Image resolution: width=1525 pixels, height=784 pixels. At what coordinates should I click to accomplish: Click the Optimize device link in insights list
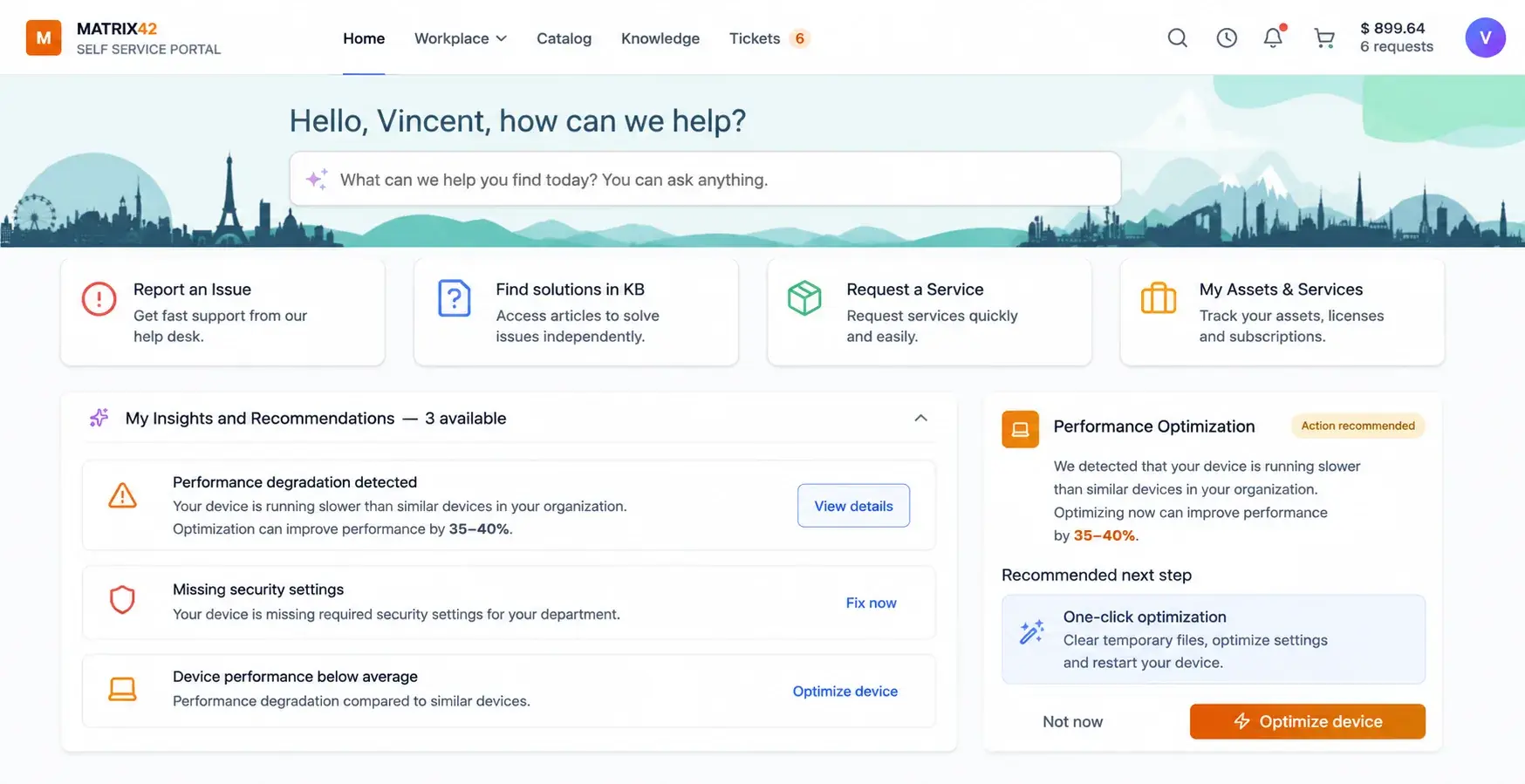point(845,691)
